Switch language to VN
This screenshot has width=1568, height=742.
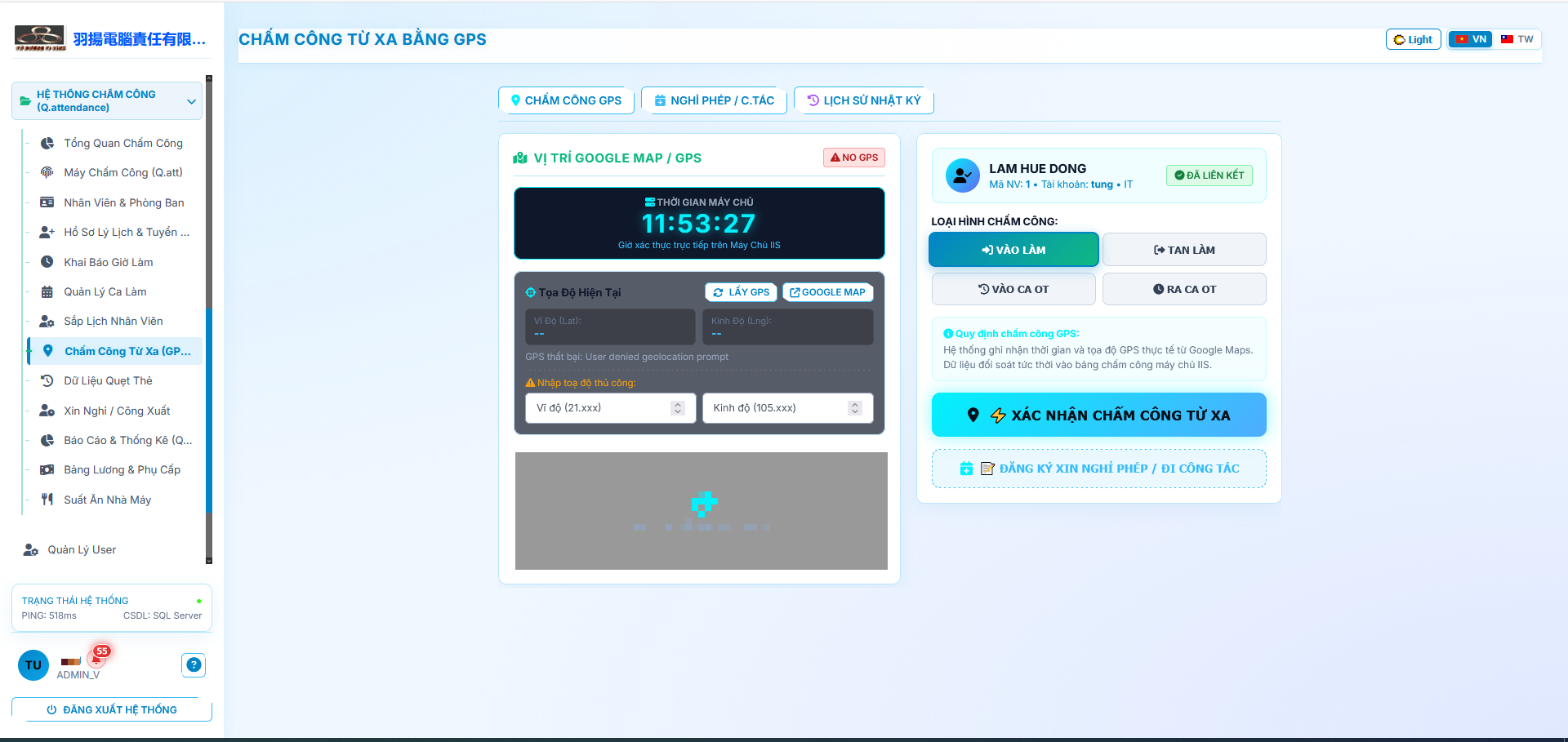tap(1471, 39)
